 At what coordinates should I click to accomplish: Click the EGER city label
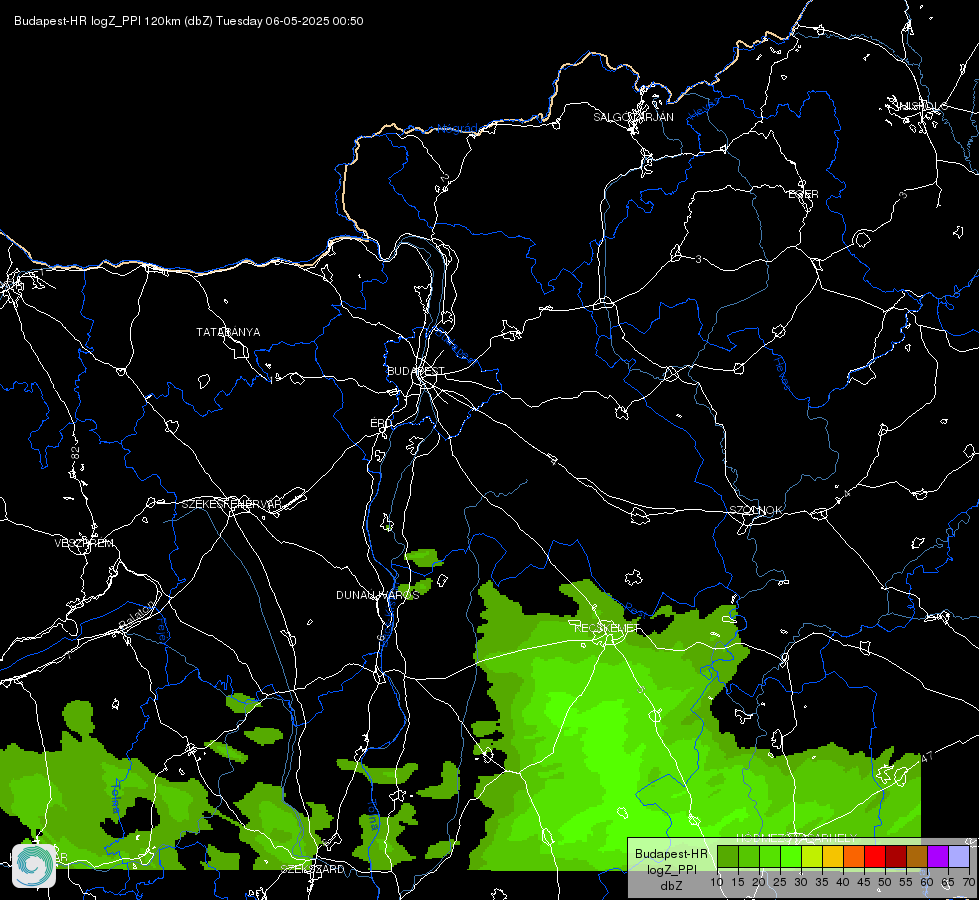pyautogui.click(x=803, y=194)
